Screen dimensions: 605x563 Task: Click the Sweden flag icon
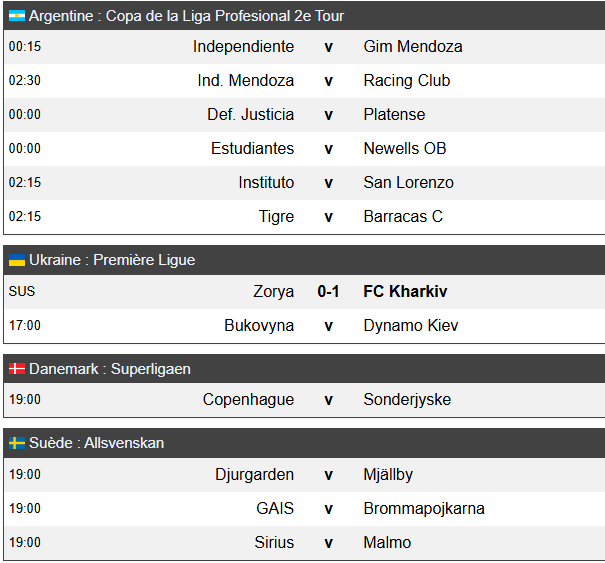pos(17,443)
